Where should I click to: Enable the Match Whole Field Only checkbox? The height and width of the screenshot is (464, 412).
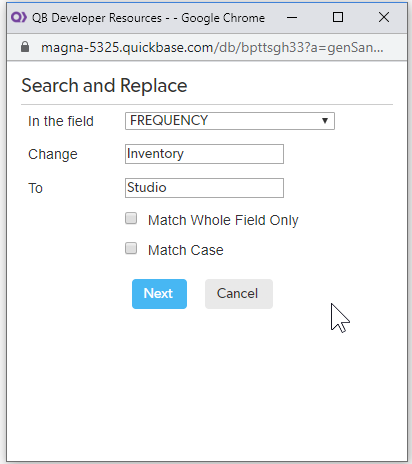(131, 219)
